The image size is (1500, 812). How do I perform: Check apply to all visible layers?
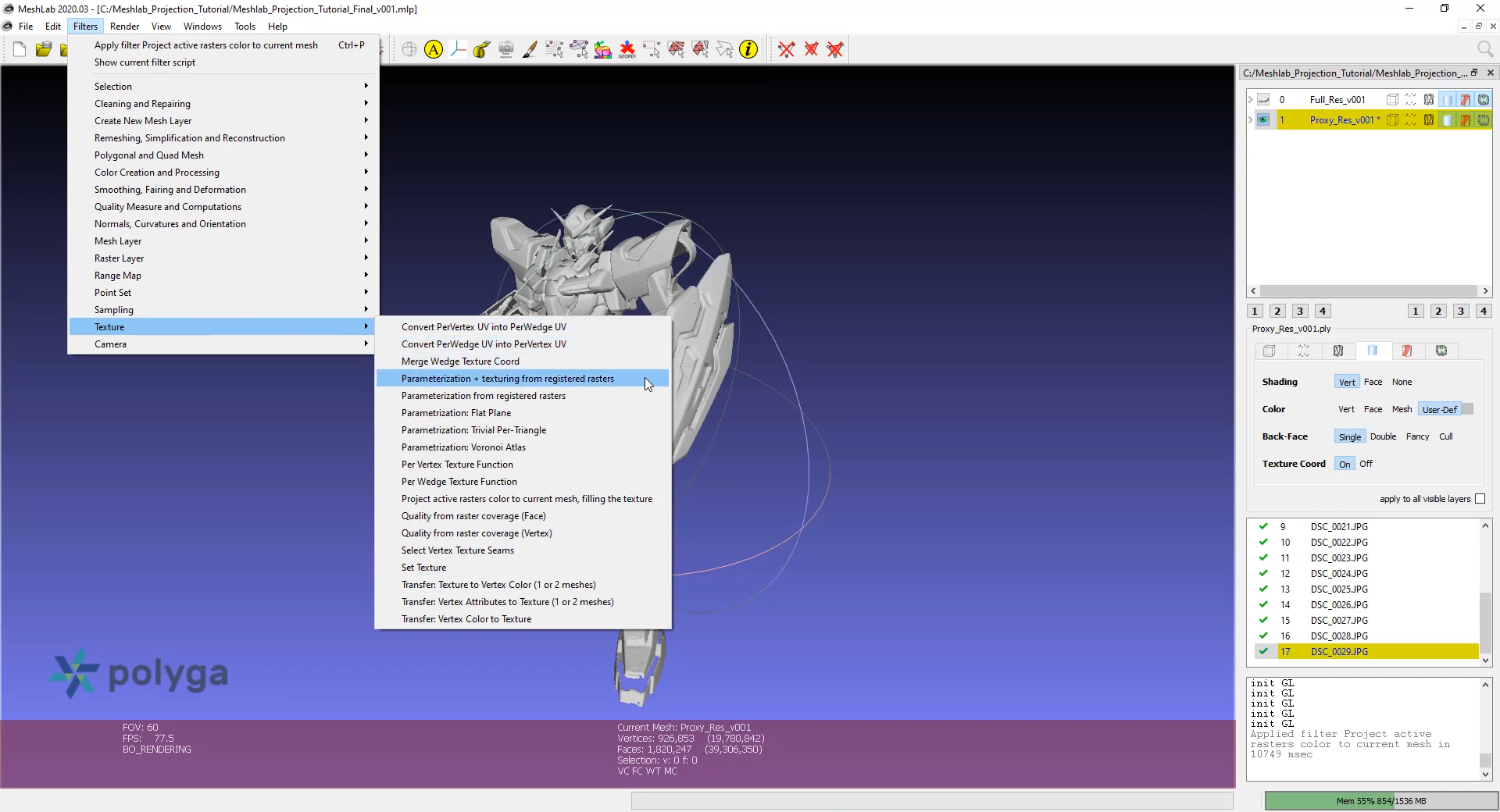(1480, 499)
